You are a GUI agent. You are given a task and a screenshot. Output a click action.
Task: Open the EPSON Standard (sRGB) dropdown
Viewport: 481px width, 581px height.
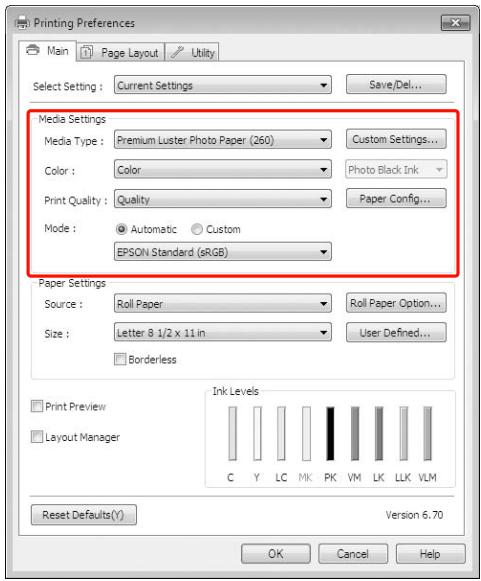(x=223, y=252)
